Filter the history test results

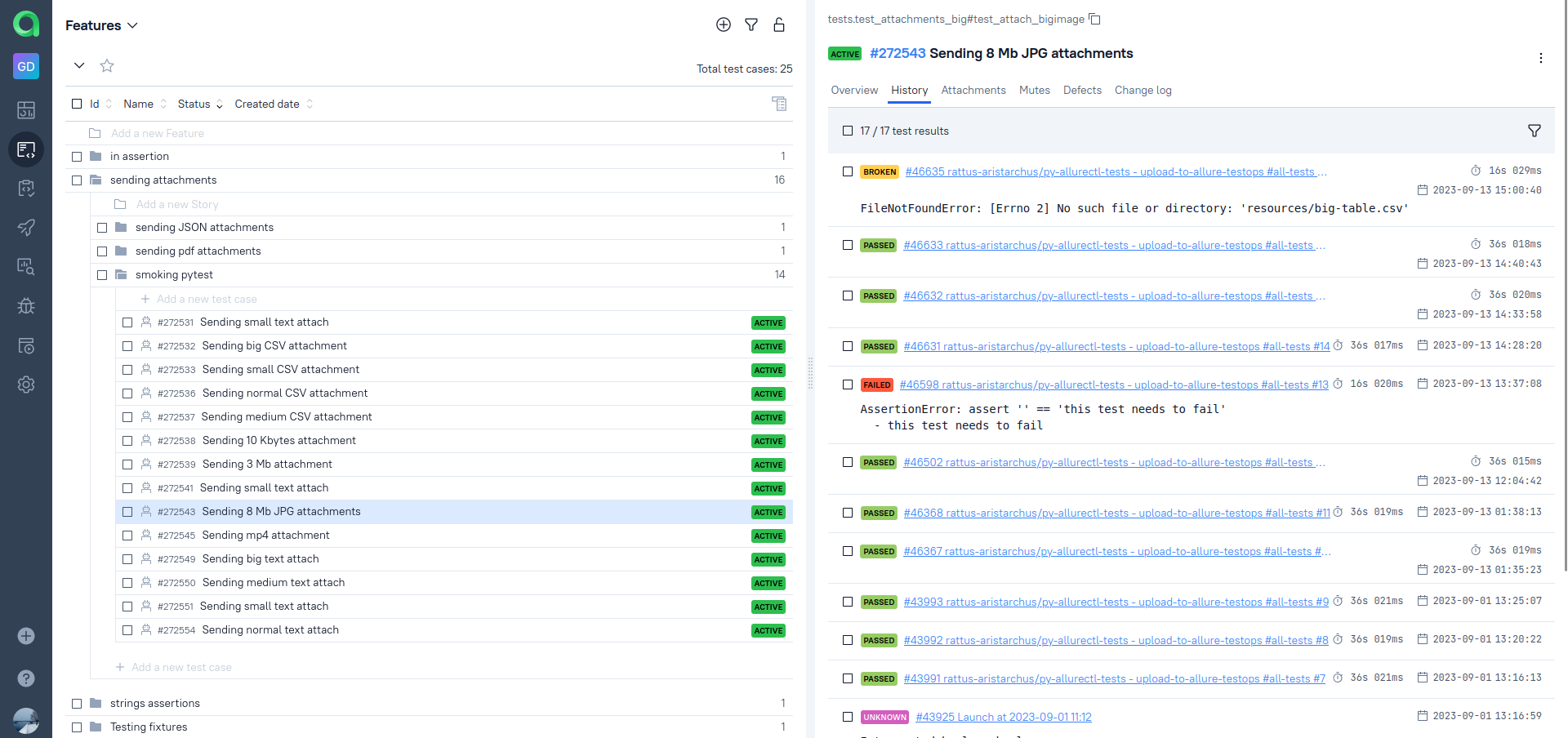pos(1534,131)
